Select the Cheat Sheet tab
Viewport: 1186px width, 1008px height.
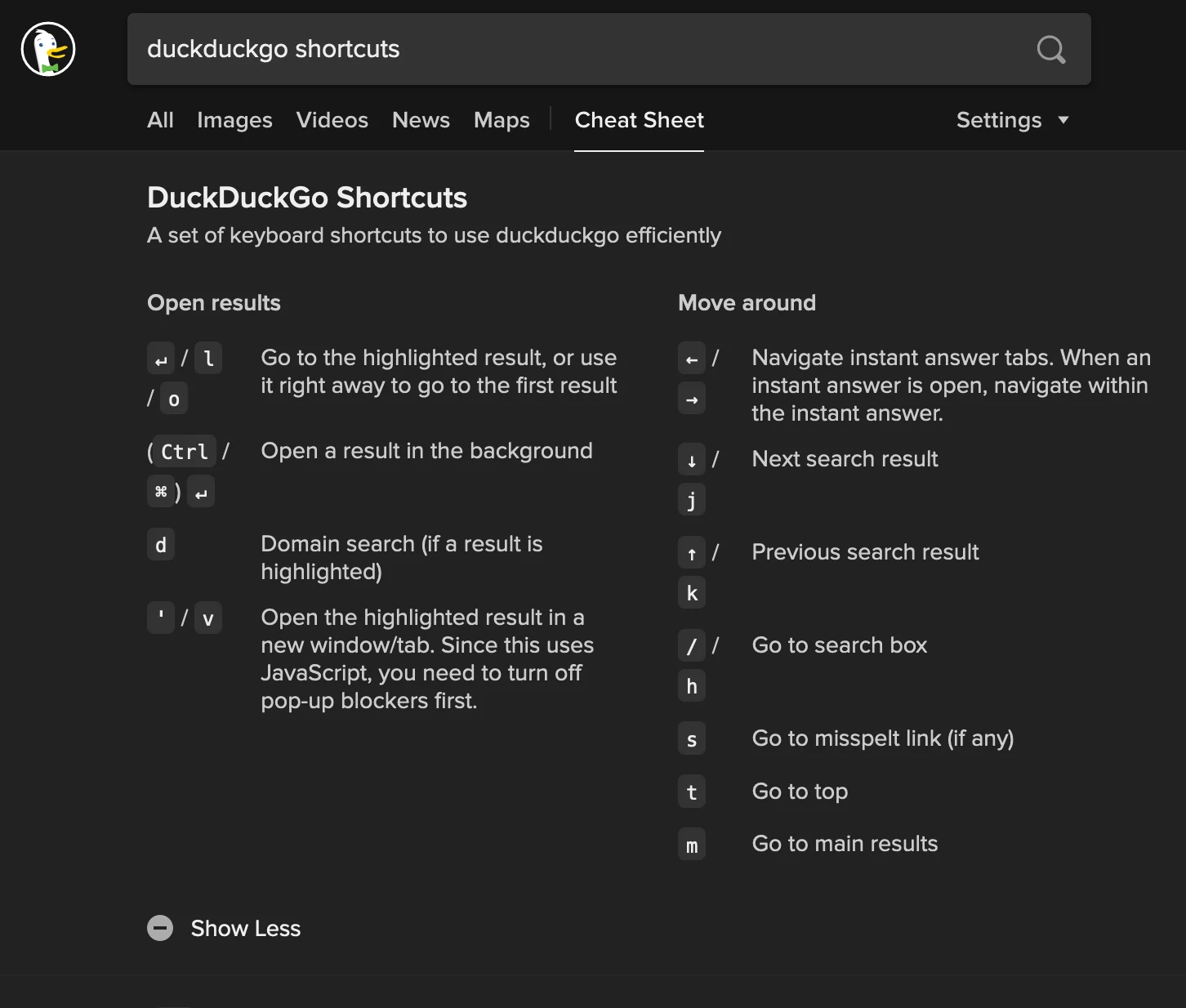tap(639, 120)
